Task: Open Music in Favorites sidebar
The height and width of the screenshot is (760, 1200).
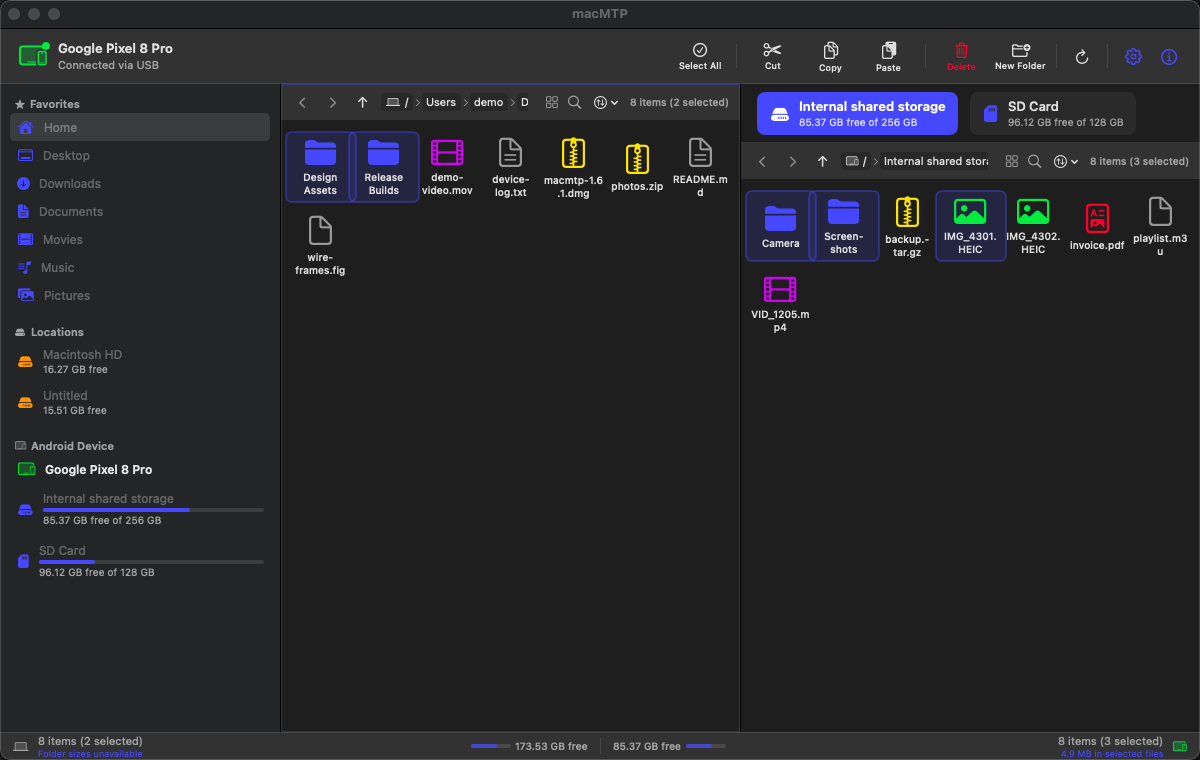Action: coord(140,267)
